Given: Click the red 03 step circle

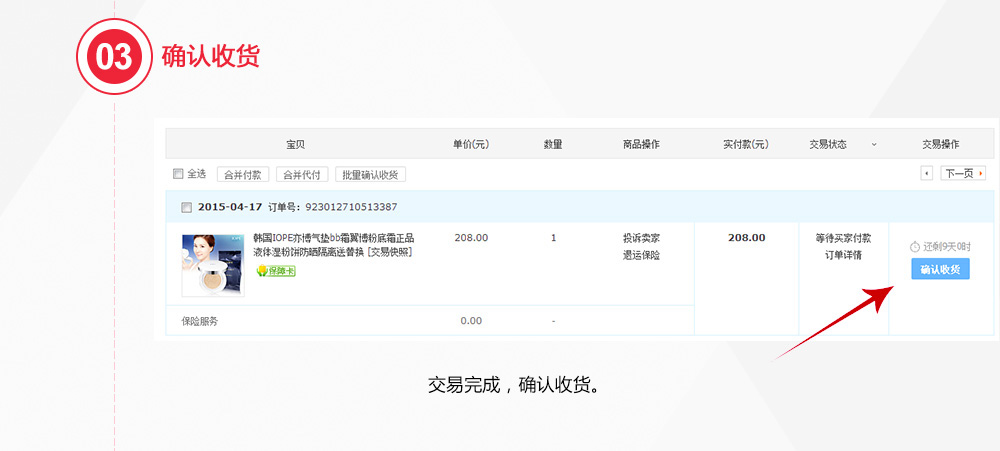Looking at the screenshot, I should (114, 56).
